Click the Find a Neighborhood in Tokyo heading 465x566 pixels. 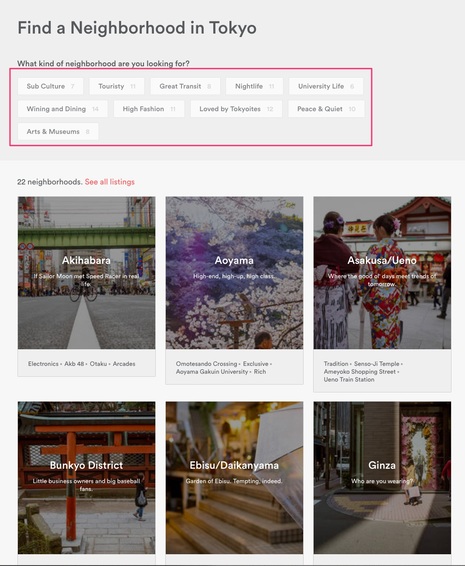pyautogui.click(x=137, y=28)
